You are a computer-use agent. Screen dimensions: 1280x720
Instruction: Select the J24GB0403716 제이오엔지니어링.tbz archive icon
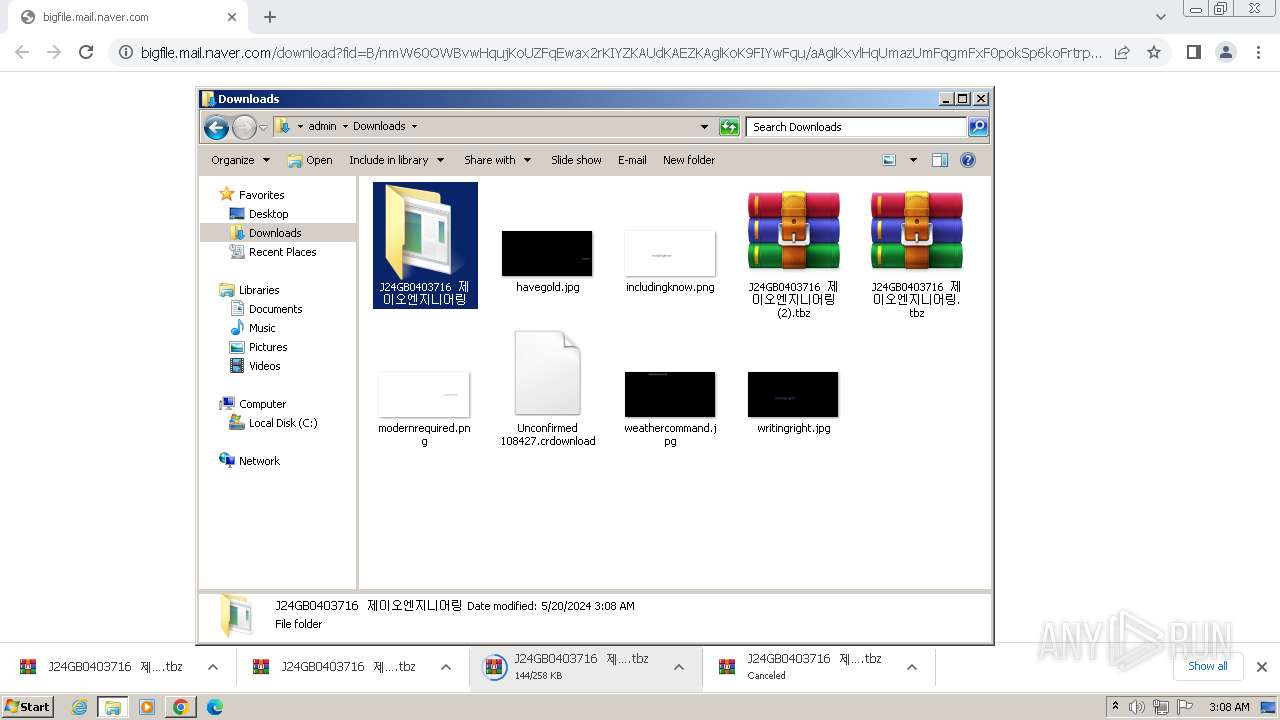coord(916,231)
